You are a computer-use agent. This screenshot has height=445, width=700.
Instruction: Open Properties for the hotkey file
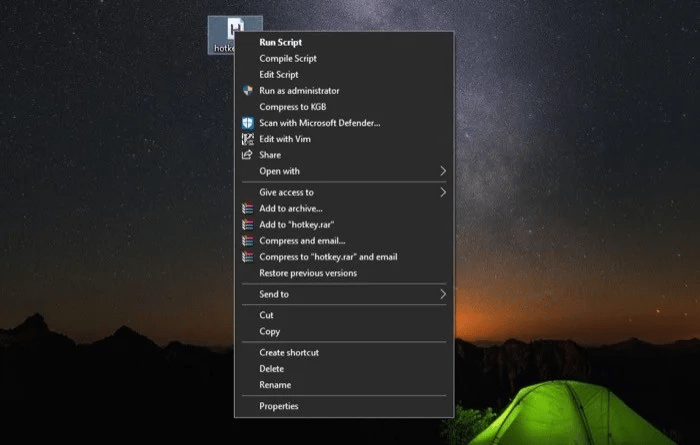[x=278, y=406]
